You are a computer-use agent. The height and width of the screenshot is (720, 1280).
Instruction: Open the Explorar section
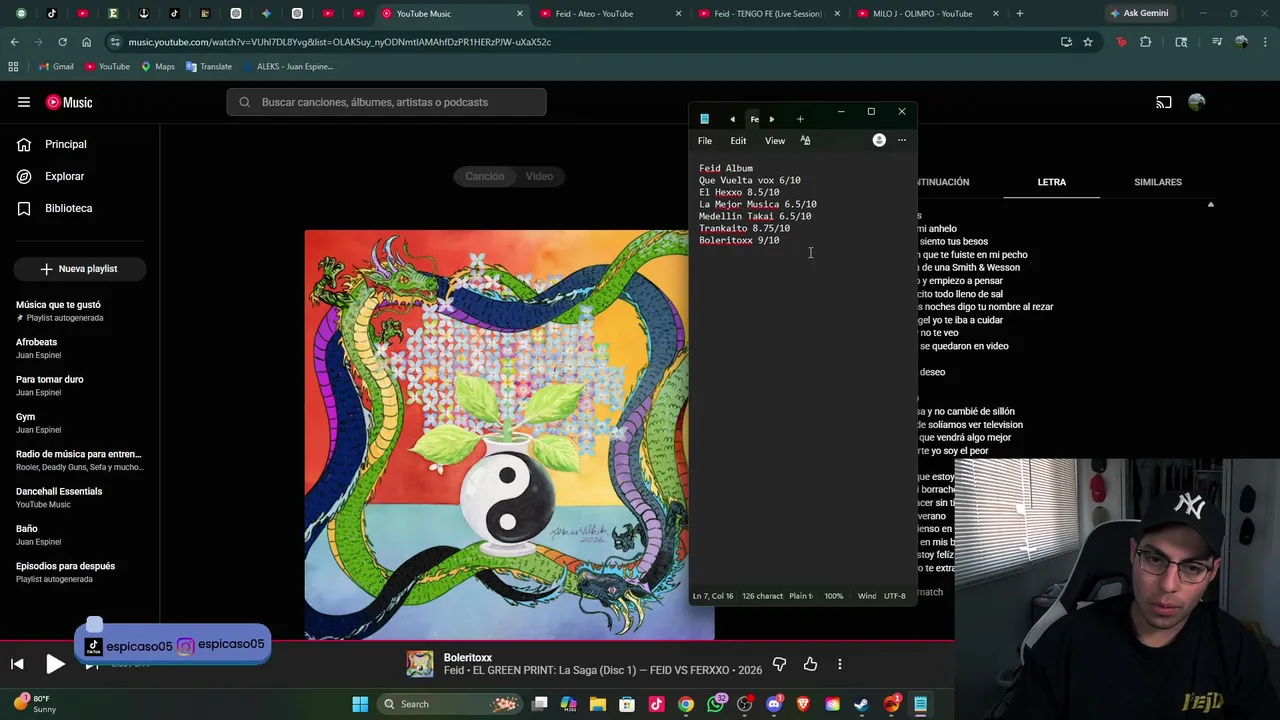[x=65, y=176]
